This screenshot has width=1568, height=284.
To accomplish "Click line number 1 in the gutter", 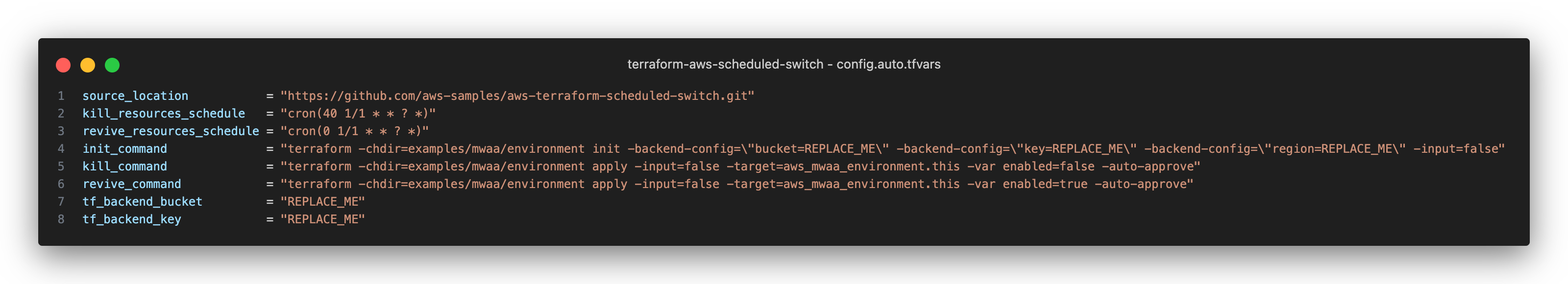I will tap(61, 96).
